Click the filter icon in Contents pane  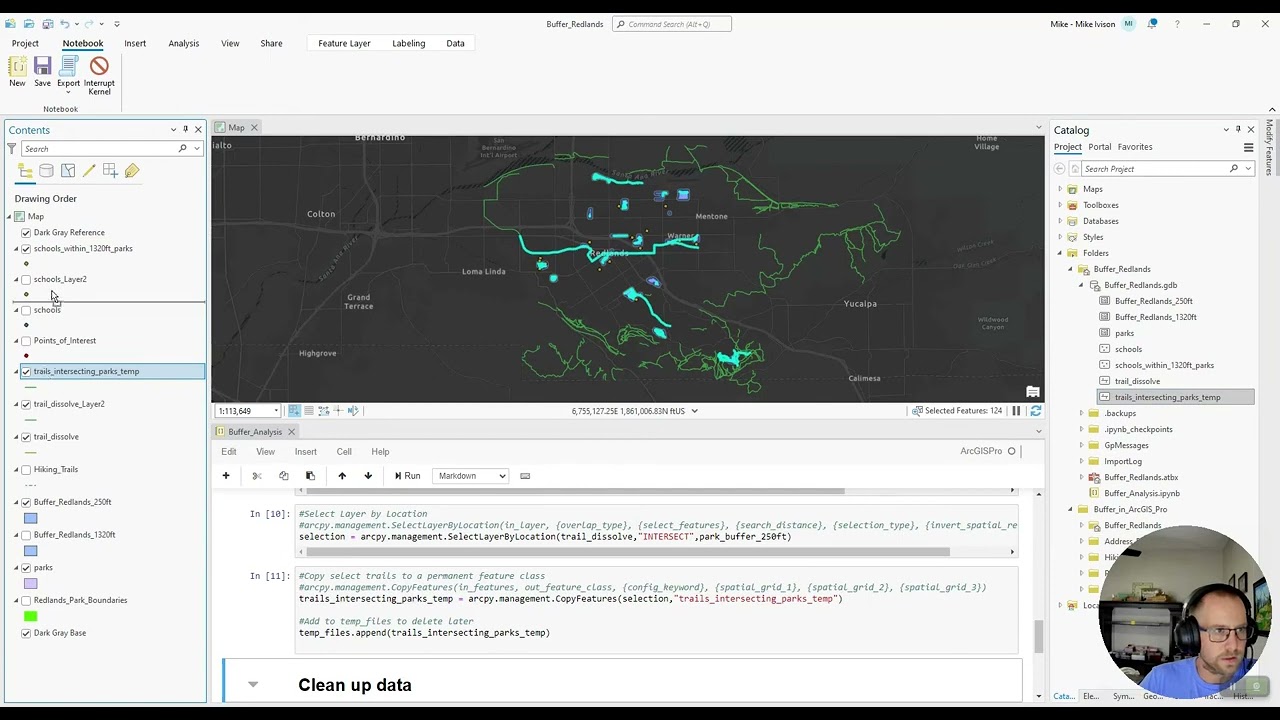pyautogui.click(x=12, y=149)
